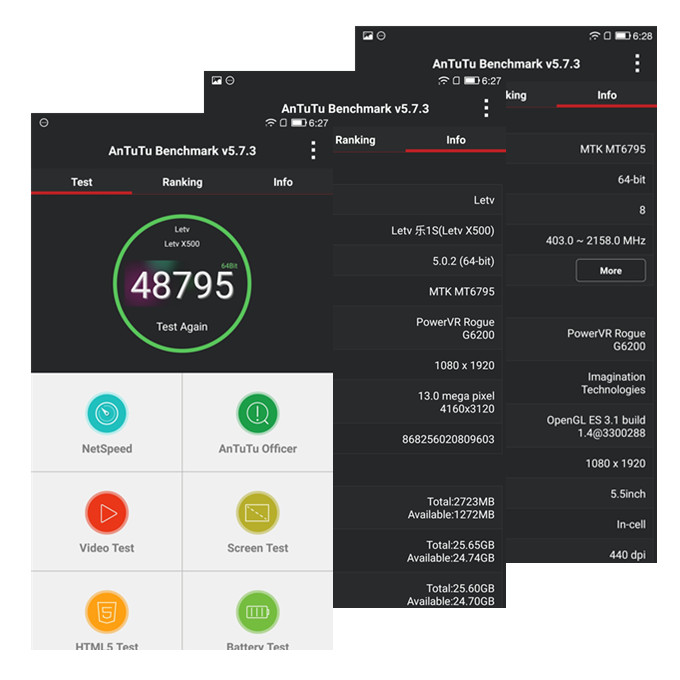Open overflow menu in rear 6:28 window
680x680 pixels.
coord(637,63)
